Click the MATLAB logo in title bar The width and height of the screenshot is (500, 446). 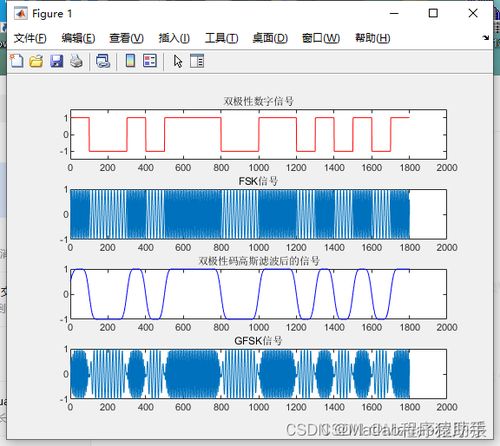coord(21,14)
